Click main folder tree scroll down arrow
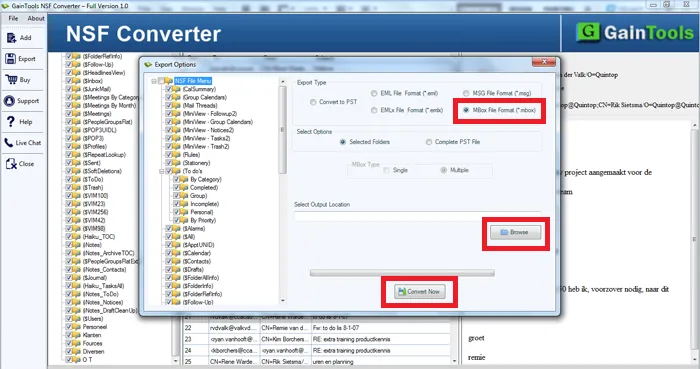 tap(175, 361)
